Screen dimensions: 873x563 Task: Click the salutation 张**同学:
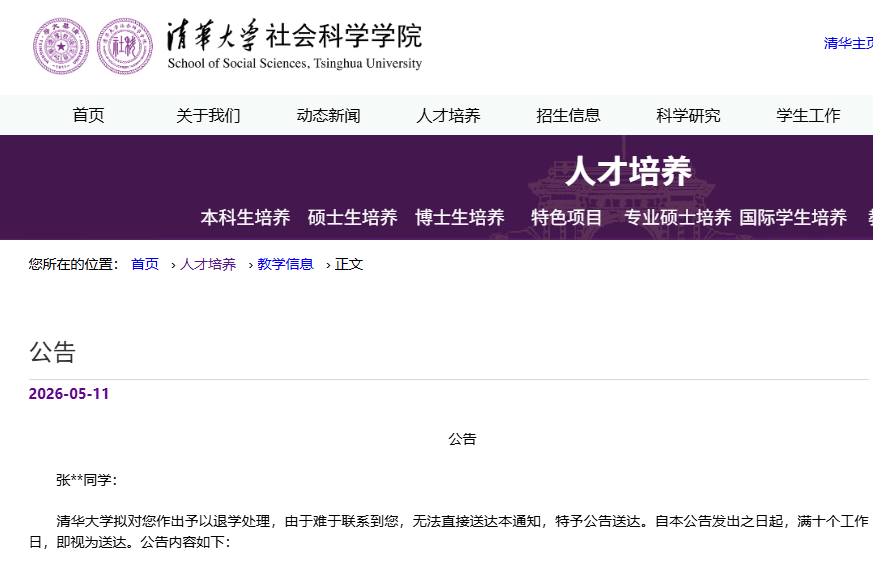point(87,480)
